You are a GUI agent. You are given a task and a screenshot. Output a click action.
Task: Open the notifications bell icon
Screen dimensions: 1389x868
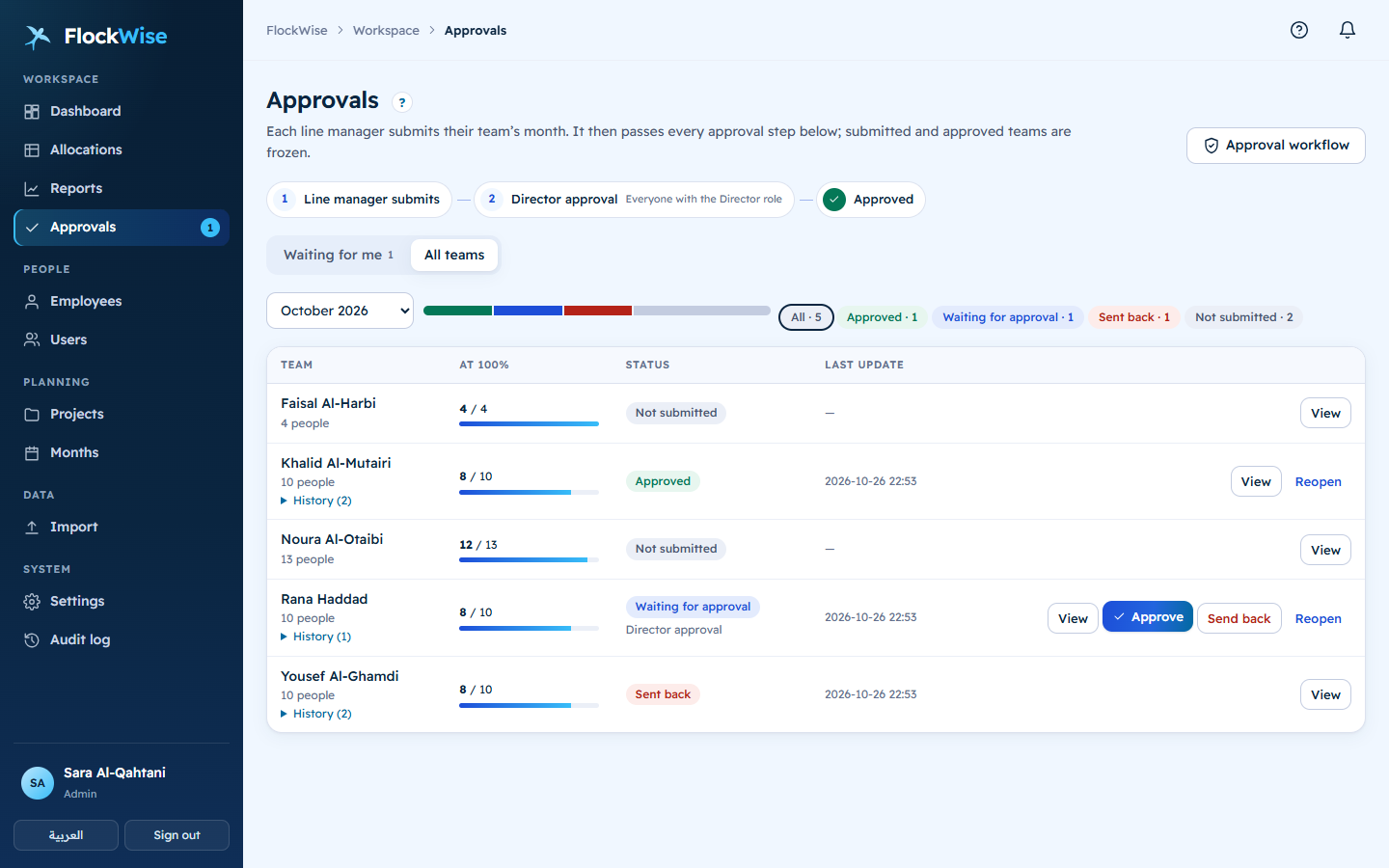coord(1348,30)
